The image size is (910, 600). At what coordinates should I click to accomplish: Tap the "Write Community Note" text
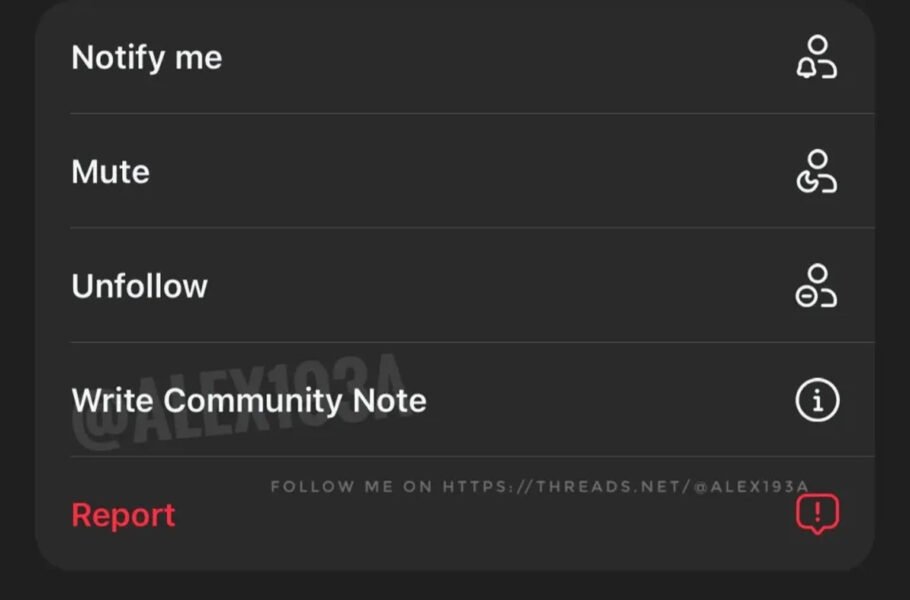point(249,400)
